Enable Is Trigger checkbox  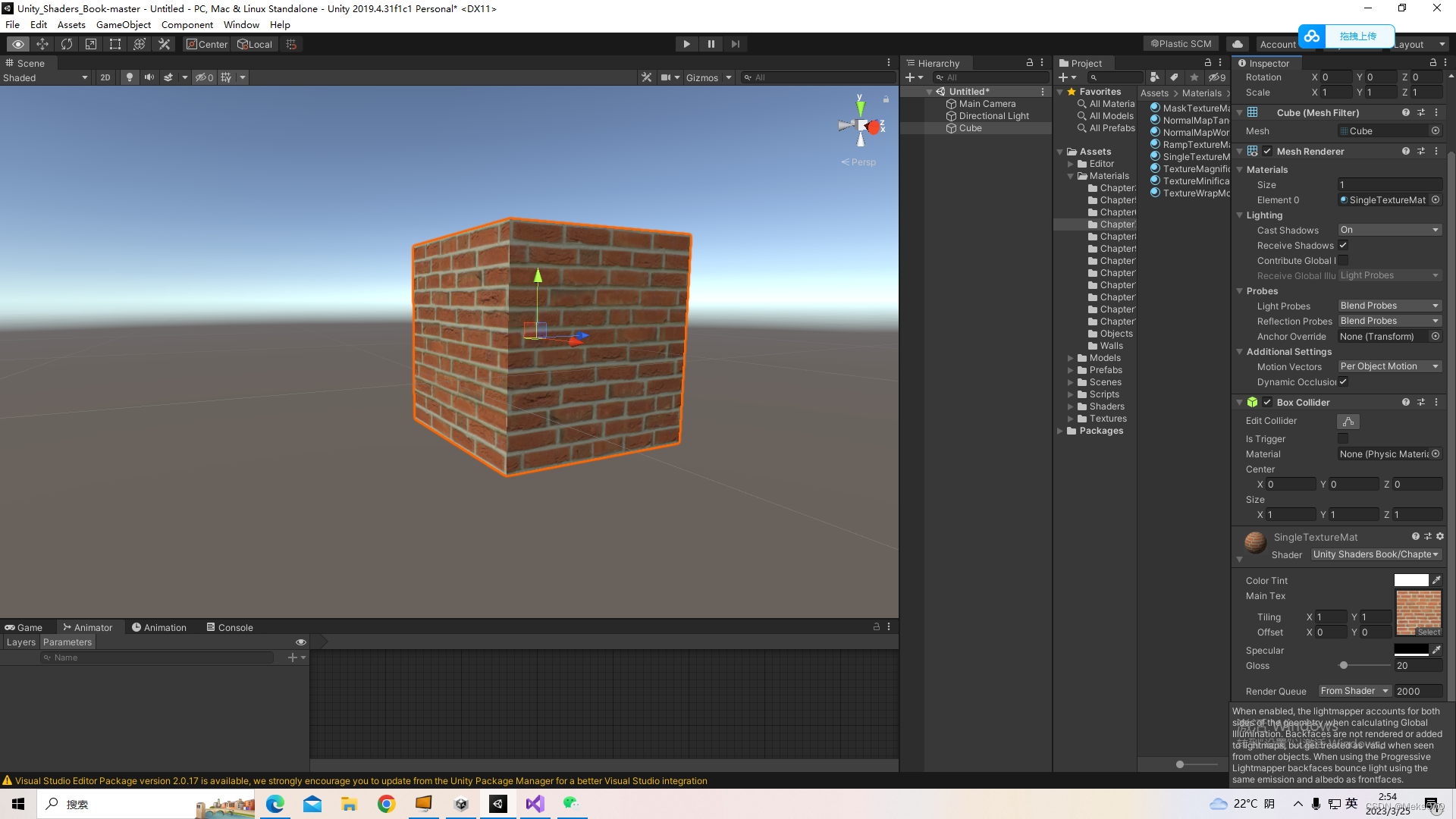pyautogui.click(x=1343, y=439)
